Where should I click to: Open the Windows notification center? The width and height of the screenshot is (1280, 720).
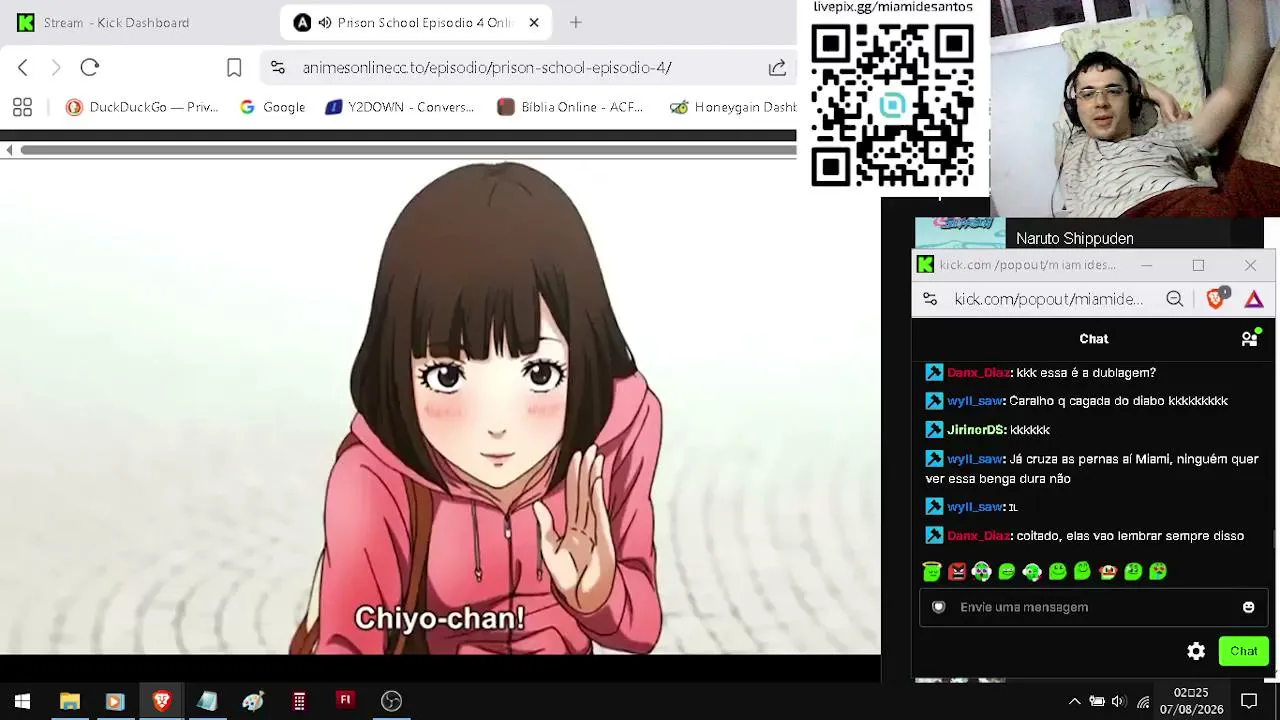(1249, 701)
